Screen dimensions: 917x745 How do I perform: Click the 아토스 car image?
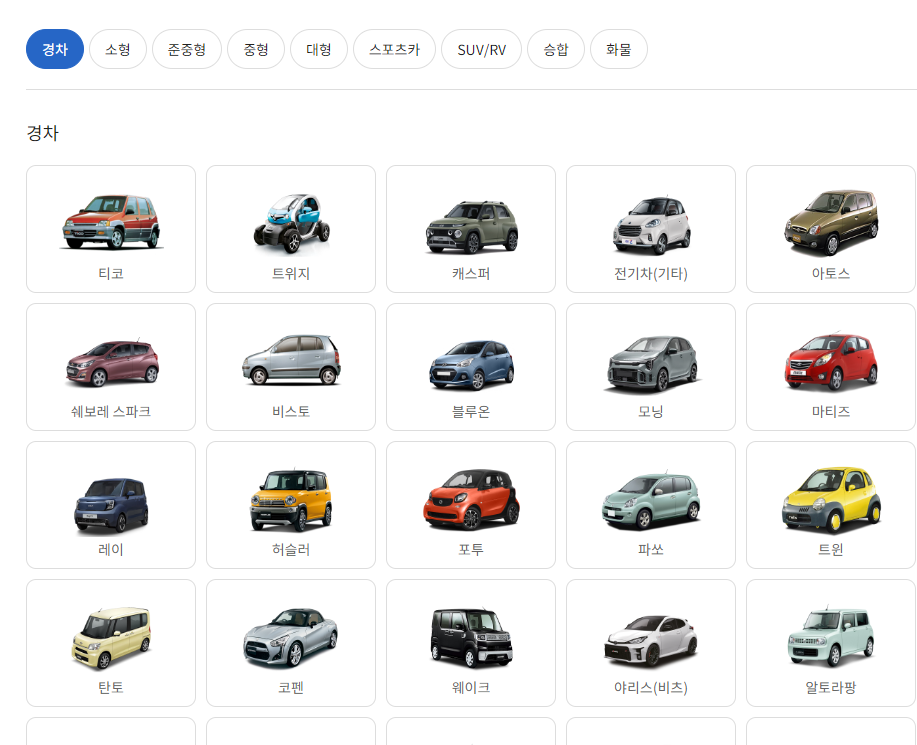coord(831,222)
